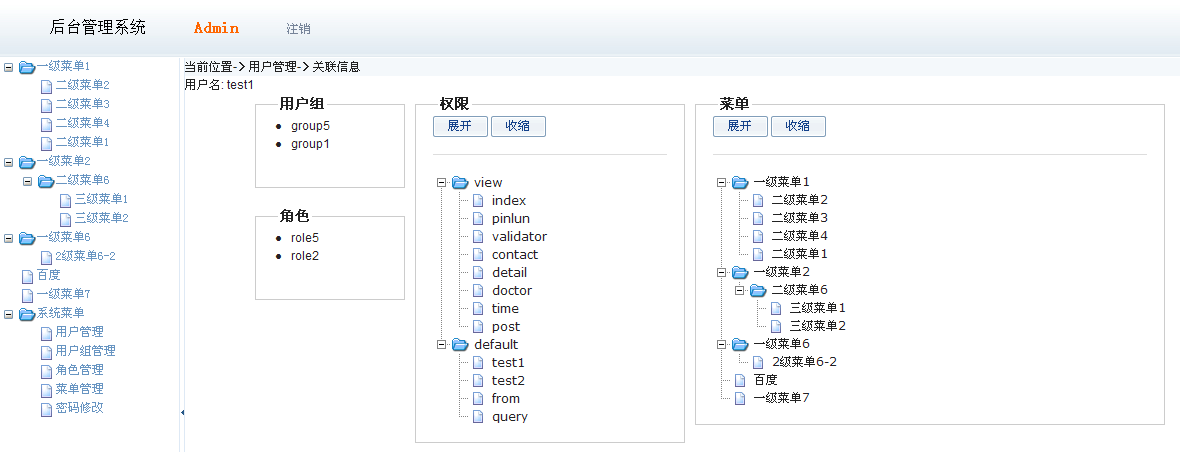
Task: Click the file icon beside query permission
Action: coord(478,417)
